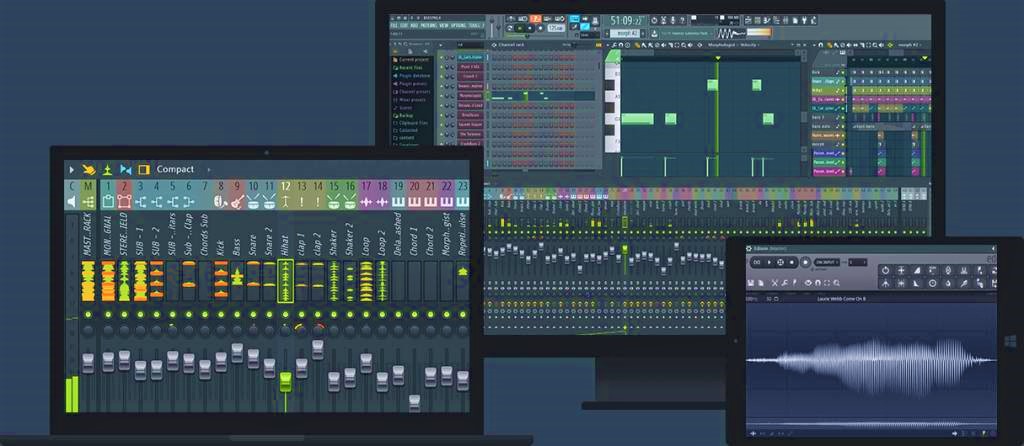Click the blue mirror-arrows icon in mixer toolbar
Screen dimensions: 1024x446
125,170
